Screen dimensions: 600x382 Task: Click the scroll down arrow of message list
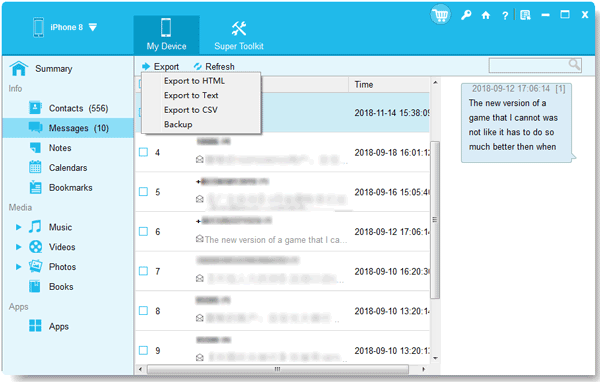coord(435,358)
